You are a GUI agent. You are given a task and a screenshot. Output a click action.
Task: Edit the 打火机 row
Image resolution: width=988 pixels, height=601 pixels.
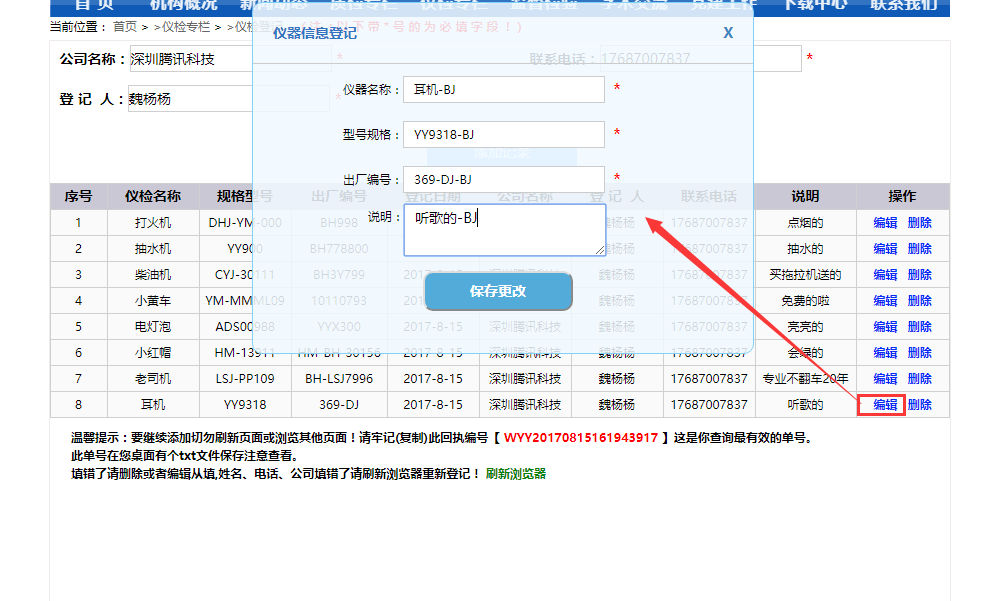pyautogui.click(x=885, y=222)
